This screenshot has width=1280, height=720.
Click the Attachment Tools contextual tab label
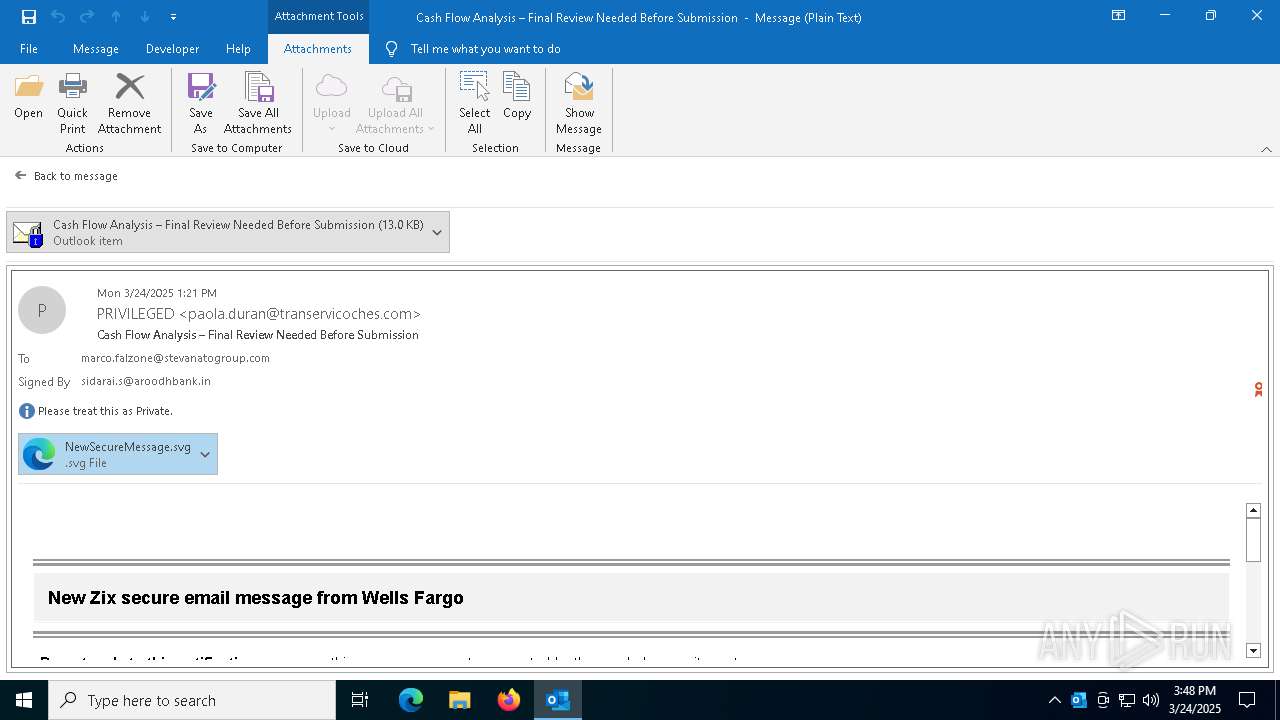tap(319, 16)
